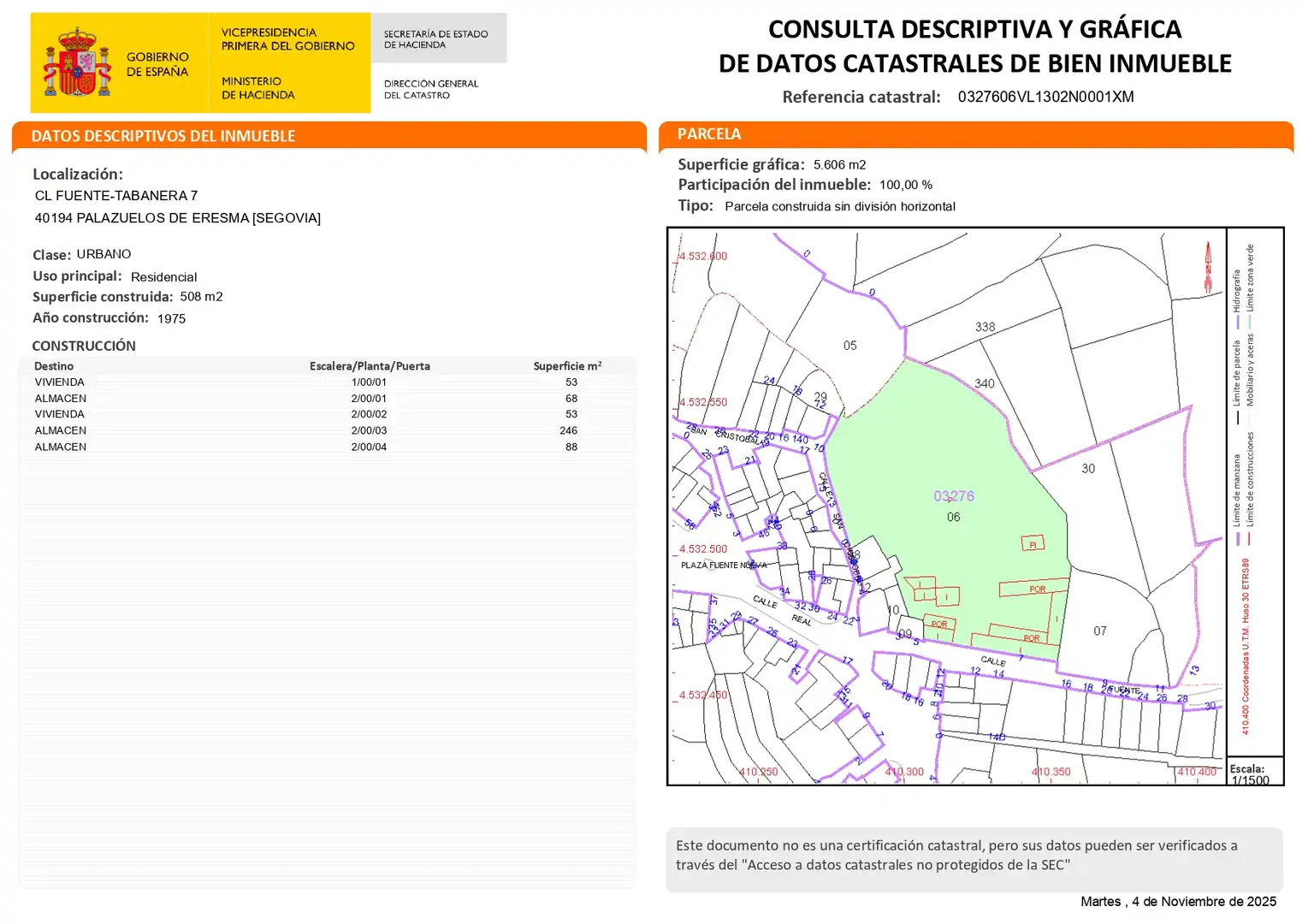Click the red north arrow on the map
The width and height of the screenshot is (1308, 924).
coord(1208,267)
